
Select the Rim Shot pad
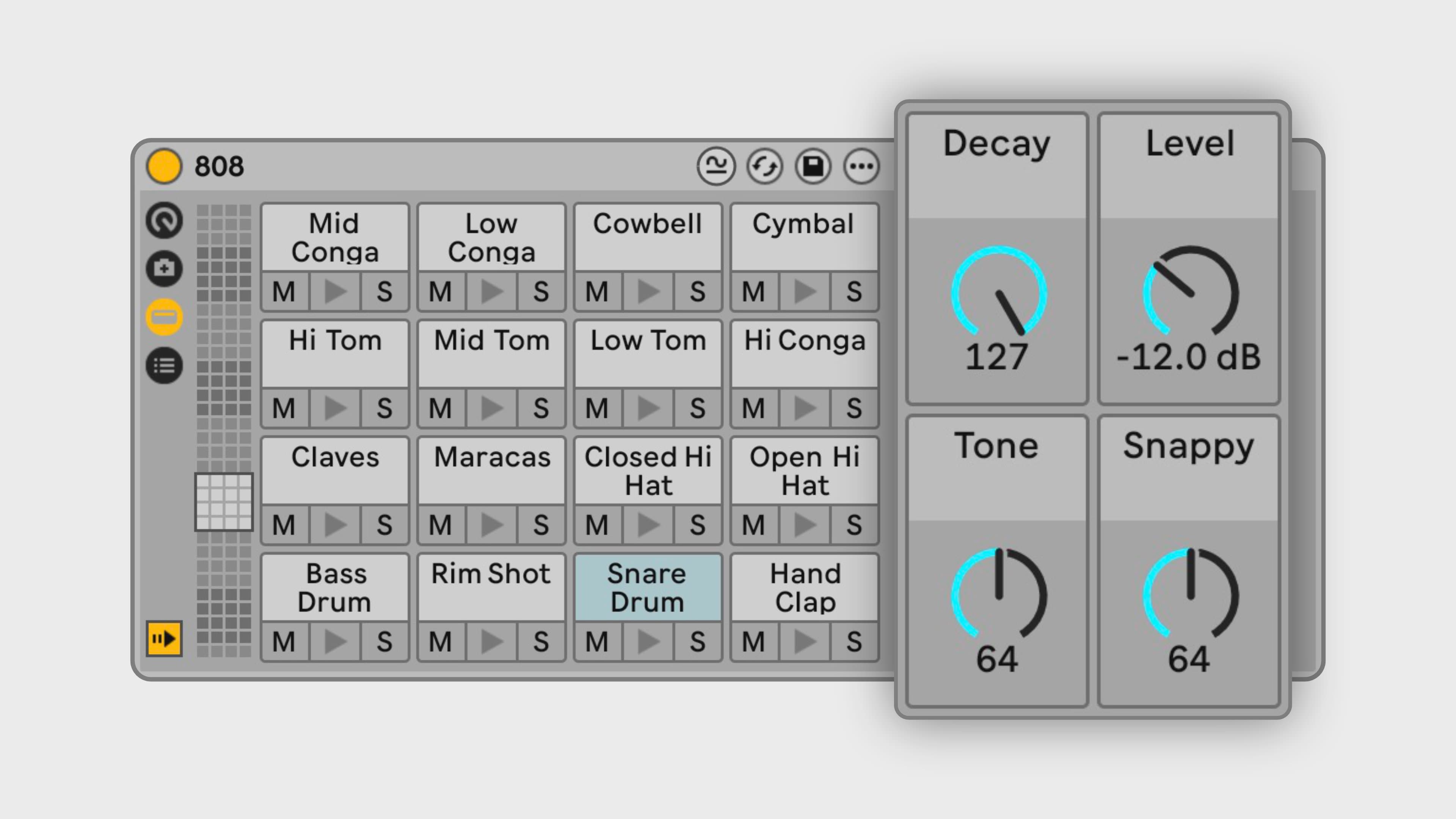pos(491,588)
